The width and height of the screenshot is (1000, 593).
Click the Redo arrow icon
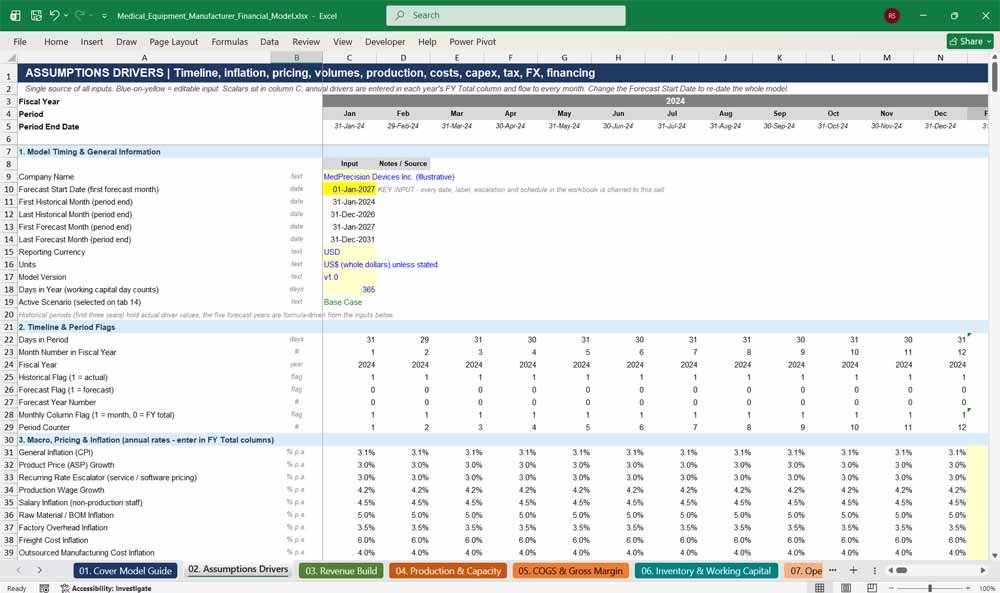coord(80,15)
